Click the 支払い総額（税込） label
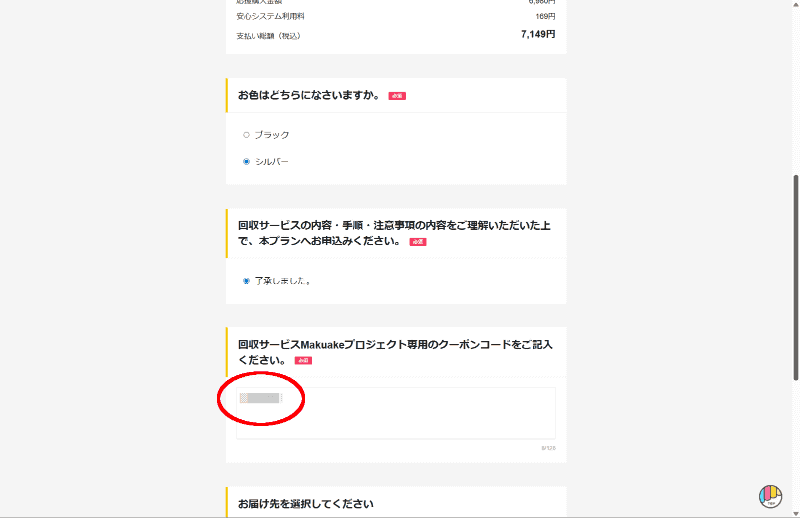Viewport: 800px width, 518px height. 268,36
